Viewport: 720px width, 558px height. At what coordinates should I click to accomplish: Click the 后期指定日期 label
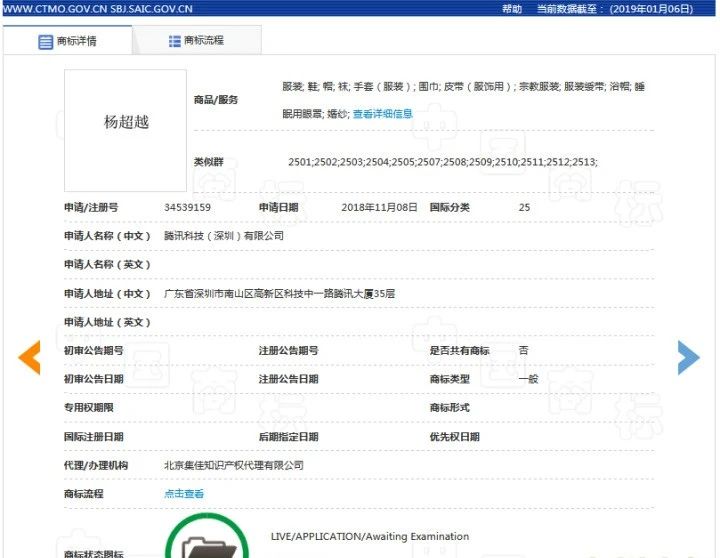(288, 437)
